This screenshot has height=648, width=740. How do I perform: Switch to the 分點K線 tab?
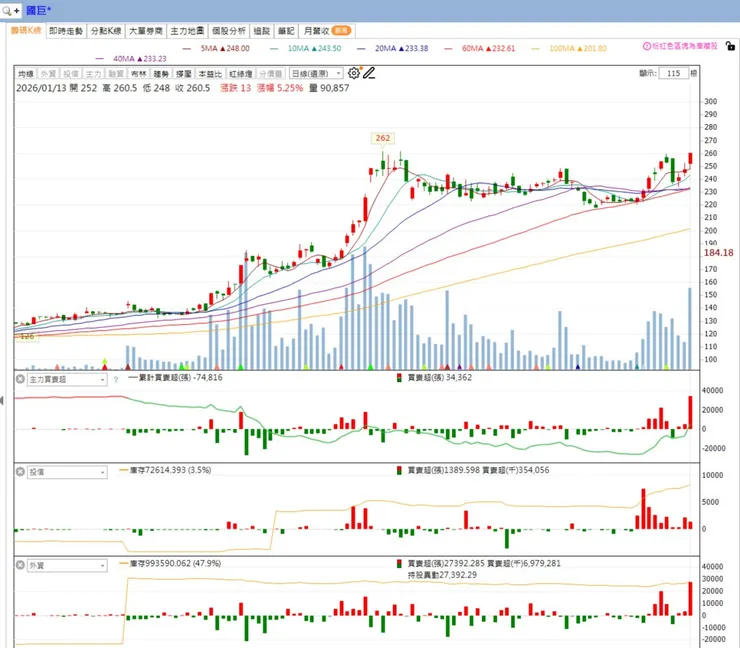(x=106, y=31)
